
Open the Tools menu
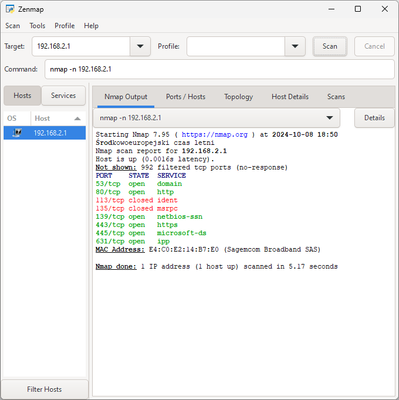[37, 26]
